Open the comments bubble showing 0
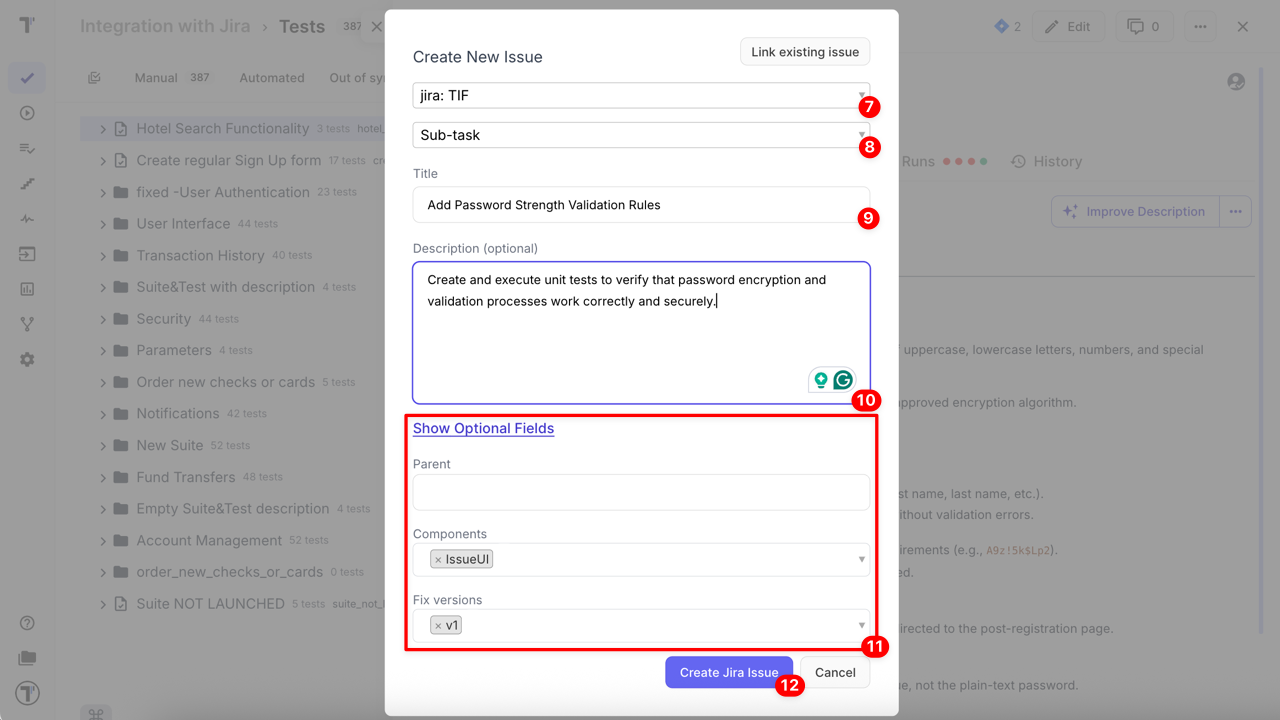This screenshot has width=1280, height=720. pos(1143,26)
